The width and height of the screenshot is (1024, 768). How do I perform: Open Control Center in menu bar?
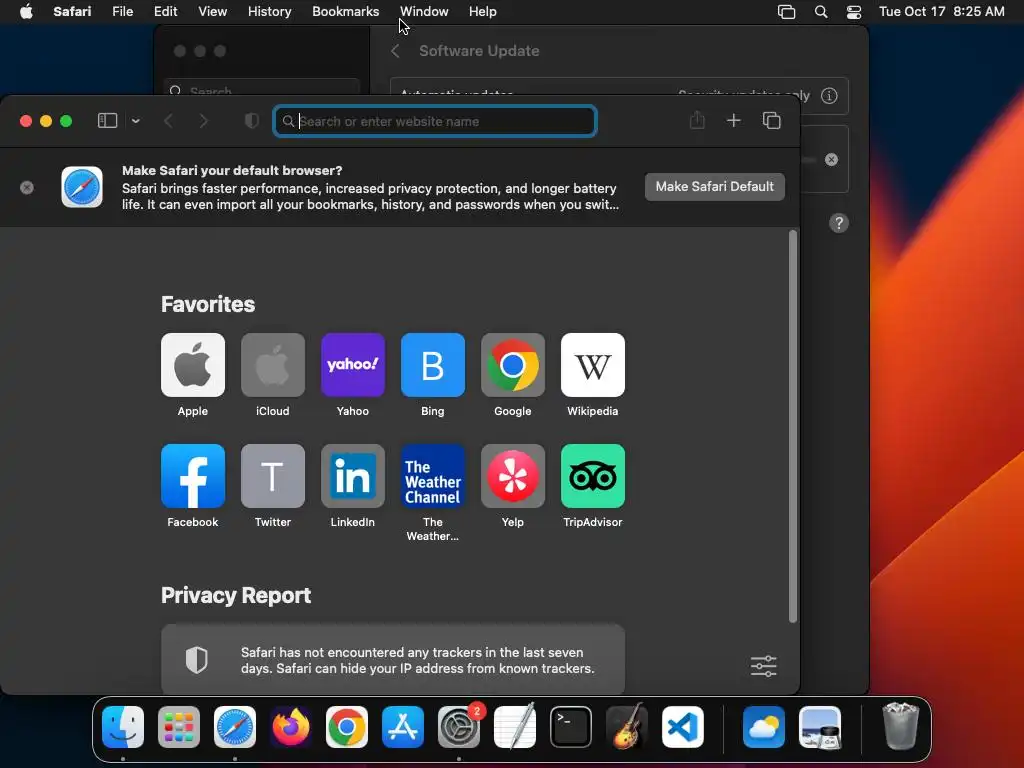point(854,12)
